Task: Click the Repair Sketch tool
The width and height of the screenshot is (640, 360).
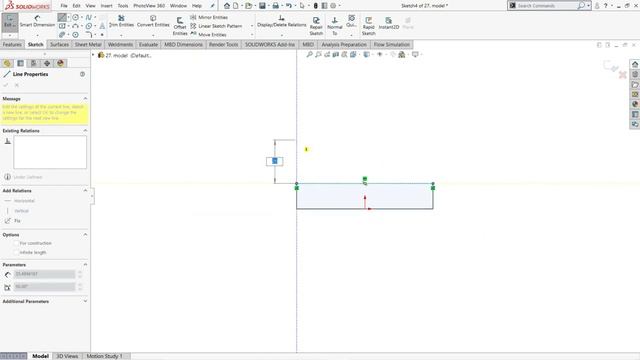Action: 316,27
